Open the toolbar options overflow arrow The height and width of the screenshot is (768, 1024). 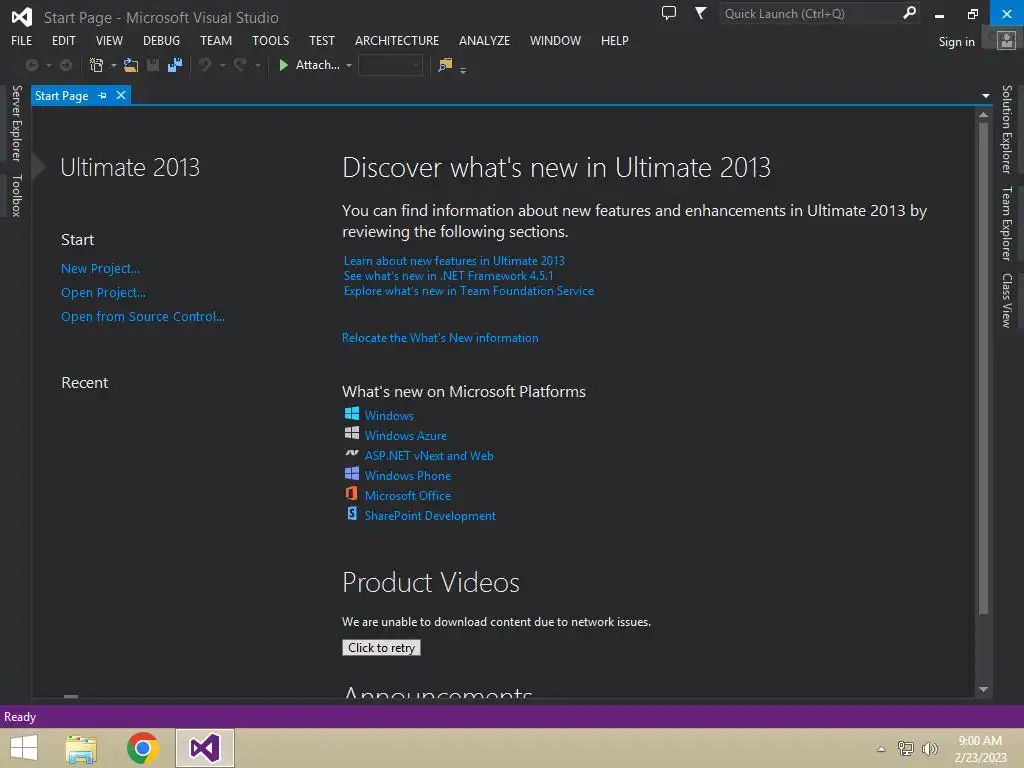coord(463,70)
